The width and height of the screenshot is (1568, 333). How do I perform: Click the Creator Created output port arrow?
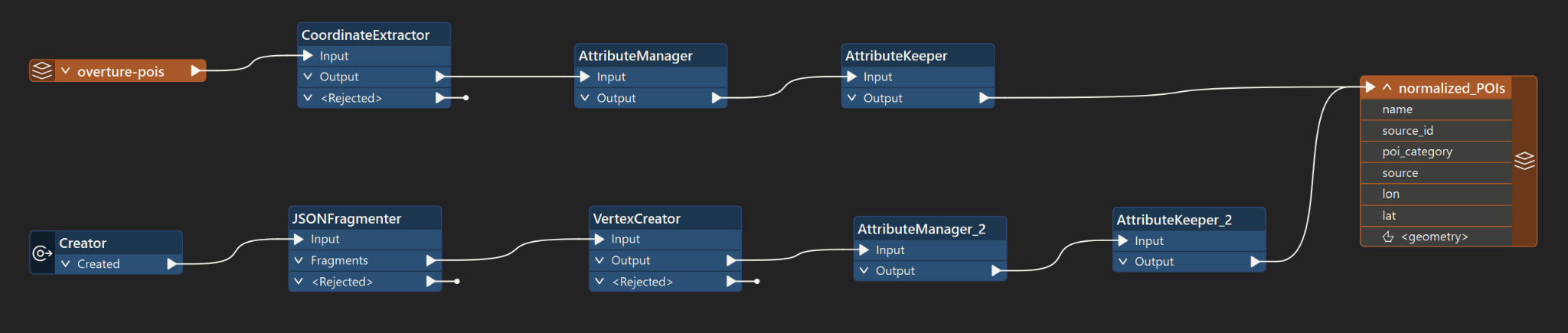(x=171, y=263)
